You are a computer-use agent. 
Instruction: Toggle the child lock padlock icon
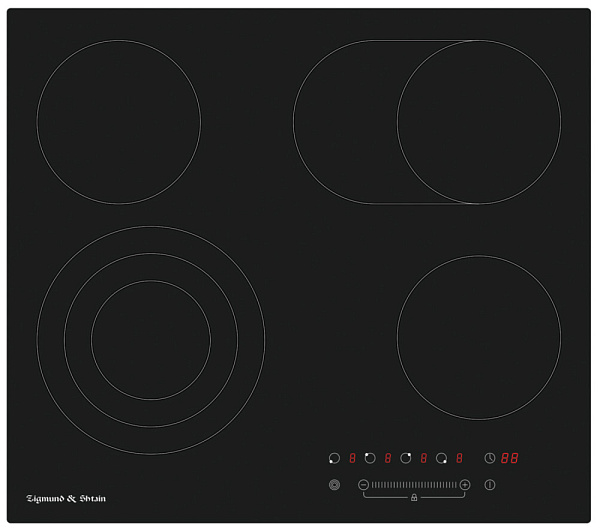414,497
